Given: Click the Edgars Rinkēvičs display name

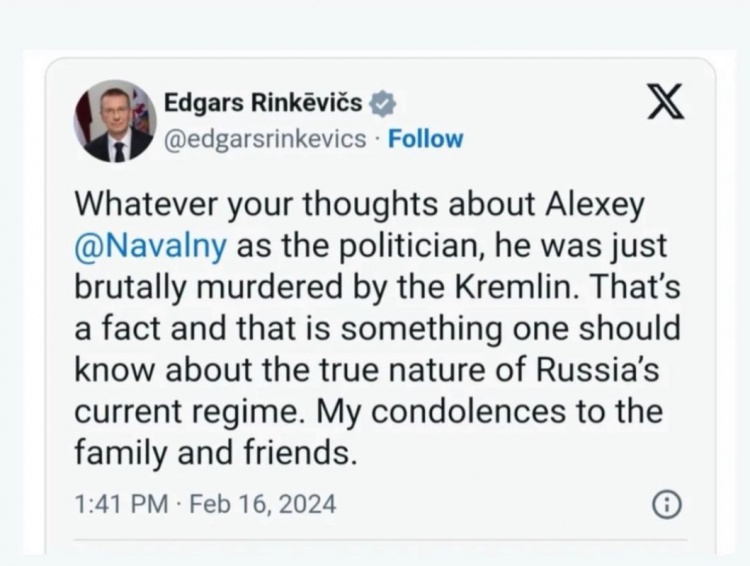Looking at the screenshot, I should [x=263, y=103].
